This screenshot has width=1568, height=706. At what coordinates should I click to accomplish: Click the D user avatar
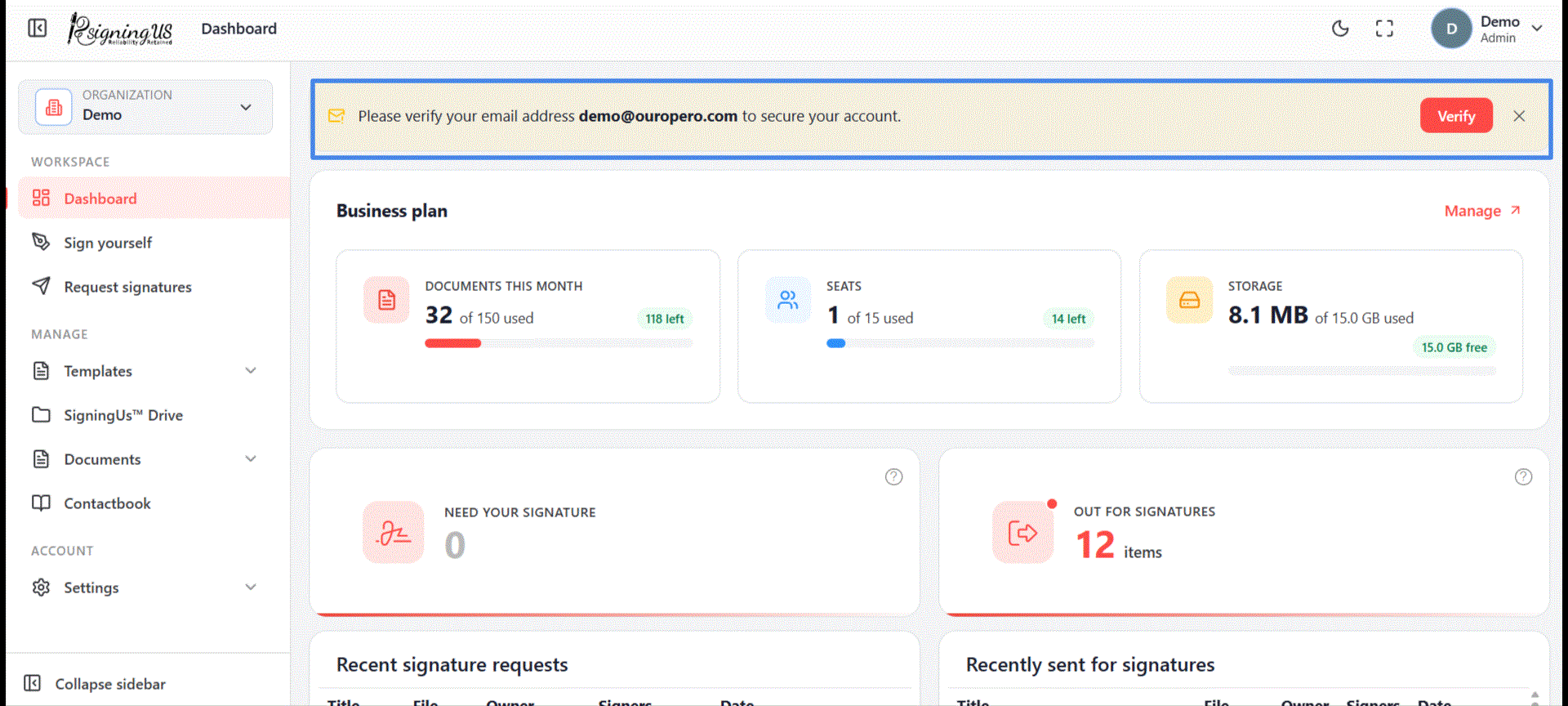1451,29
